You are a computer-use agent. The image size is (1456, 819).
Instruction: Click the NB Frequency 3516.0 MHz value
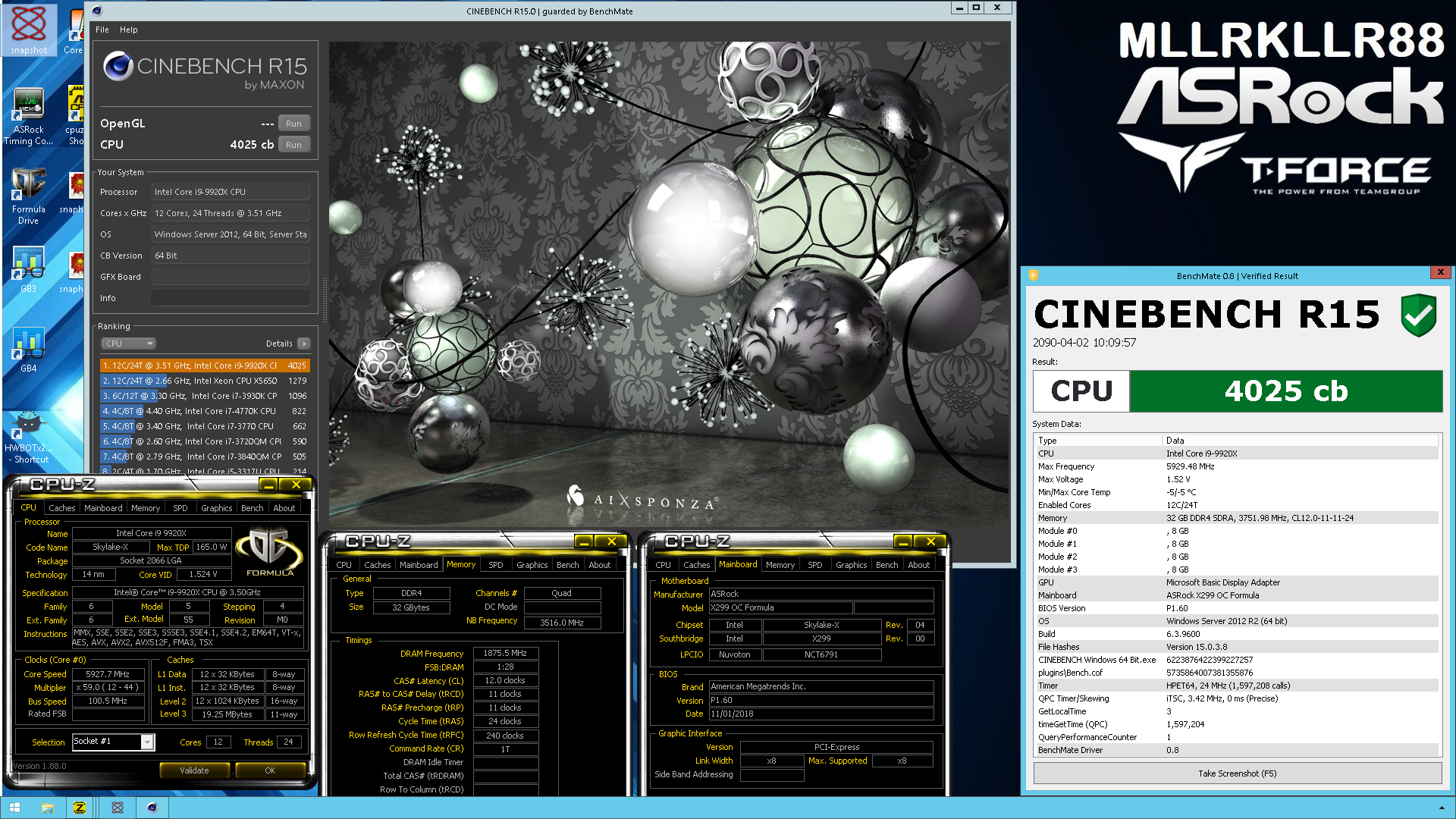562,623
